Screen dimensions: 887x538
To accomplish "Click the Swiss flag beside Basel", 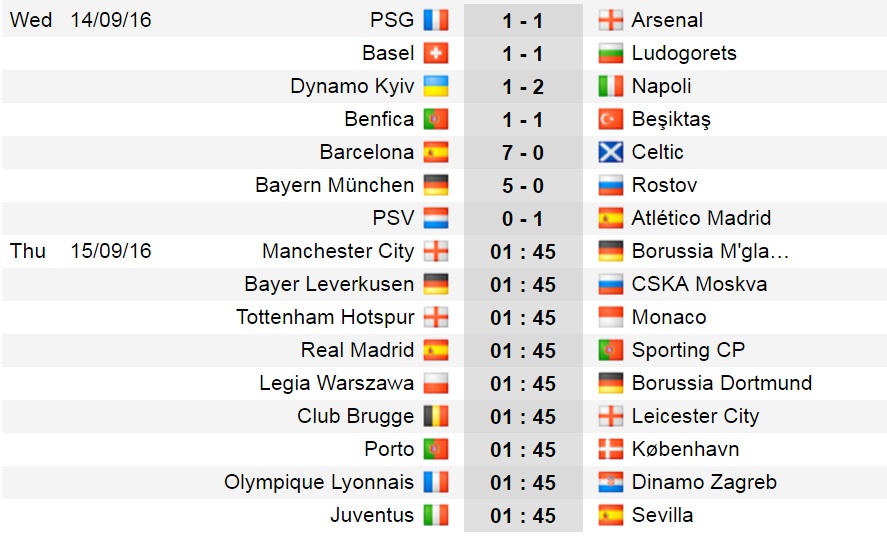I will pyautogui.click(x=436, y=53).
